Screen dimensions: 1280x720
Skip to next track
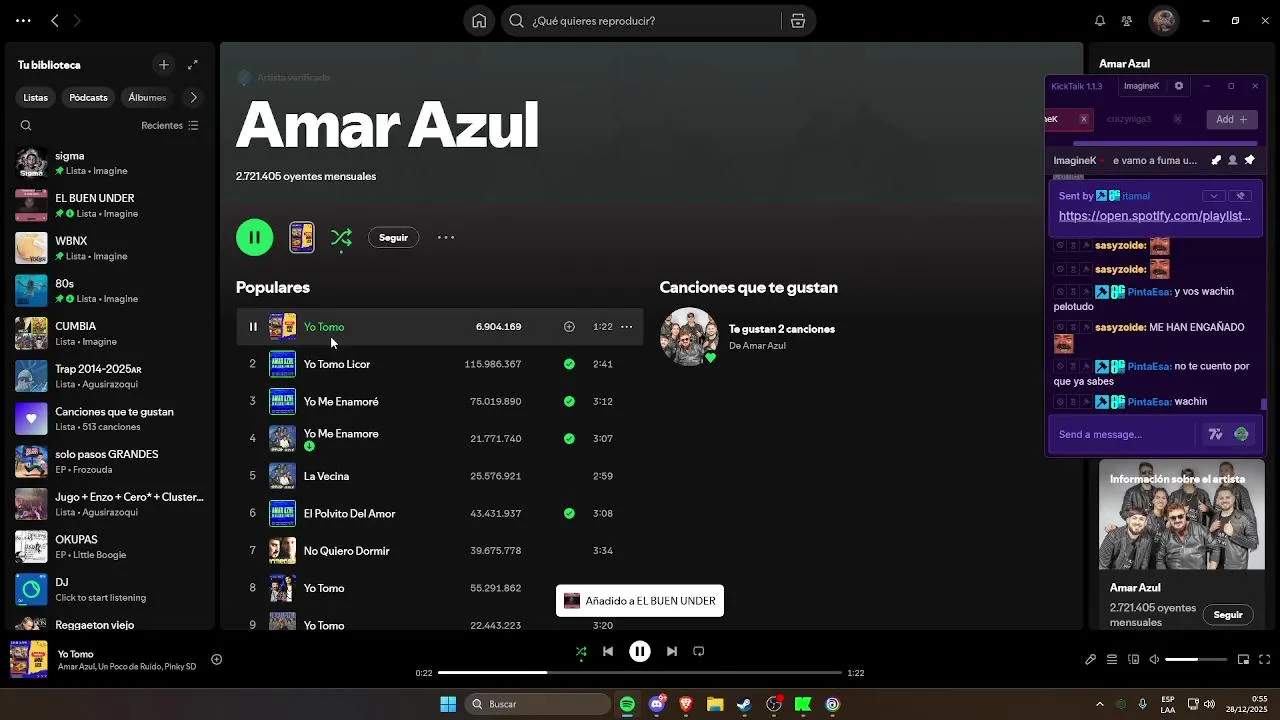[x=672, y=651]
